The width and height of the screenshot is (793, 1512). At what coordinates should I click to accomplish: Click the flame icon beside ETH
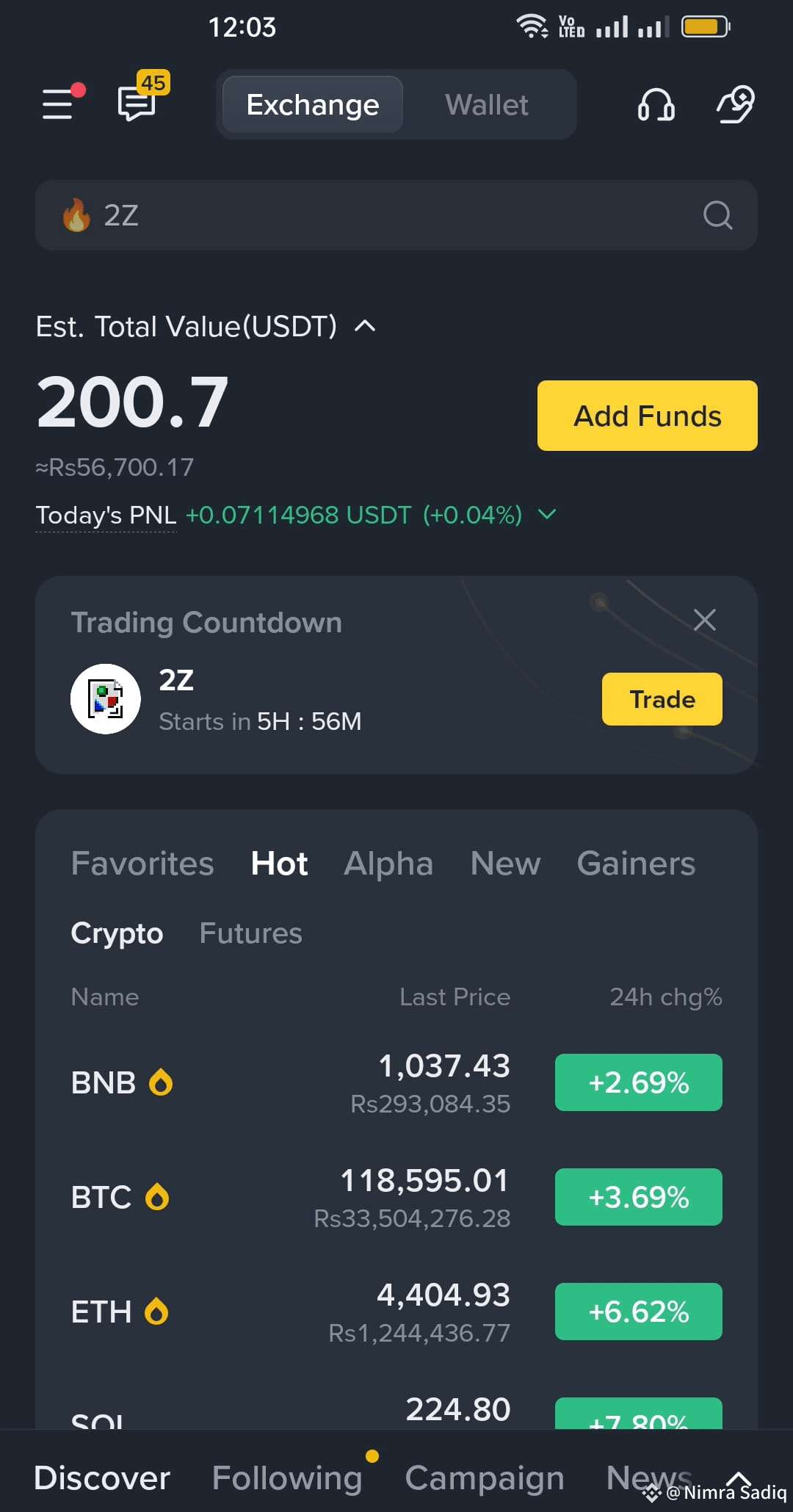pyautogui.click(x=156, y=1312)
